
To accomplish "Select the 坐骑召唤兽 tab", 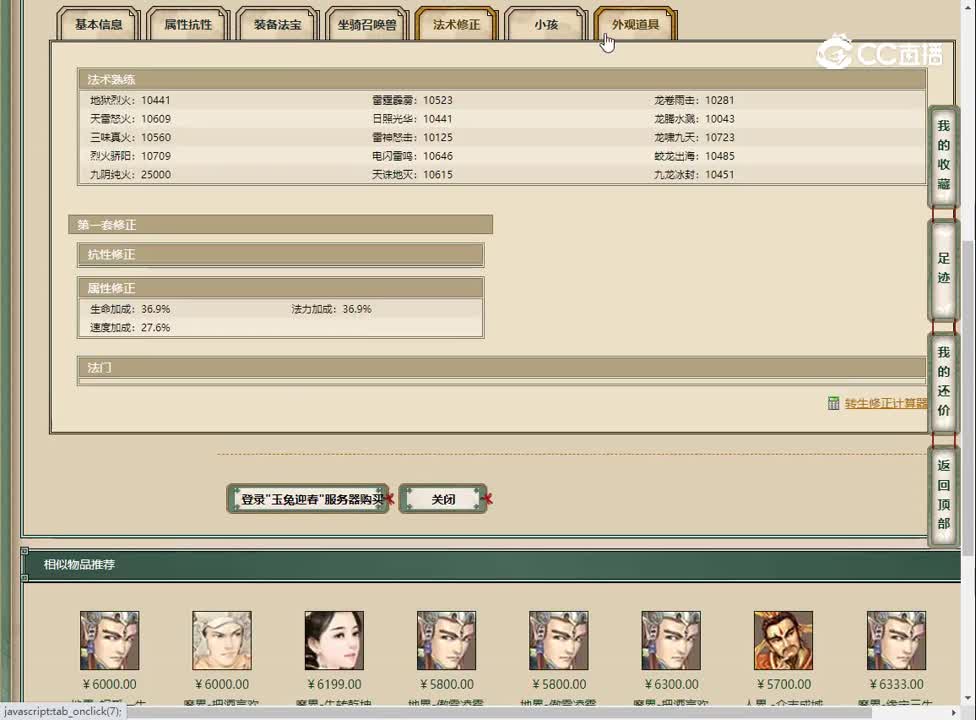I will tap(367, 25).
